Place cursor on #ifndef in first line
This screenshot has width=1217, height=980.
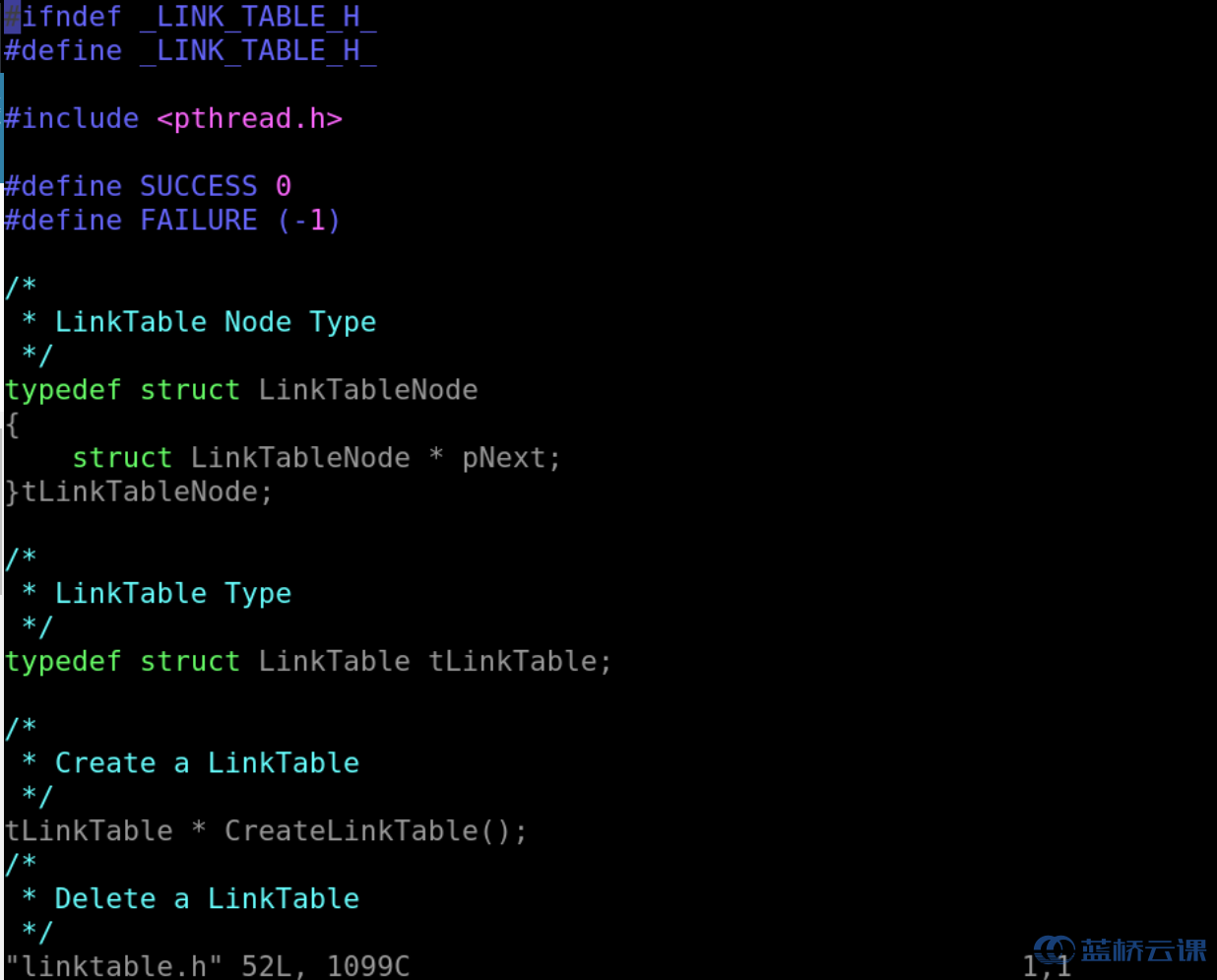(x=63, y=18)
